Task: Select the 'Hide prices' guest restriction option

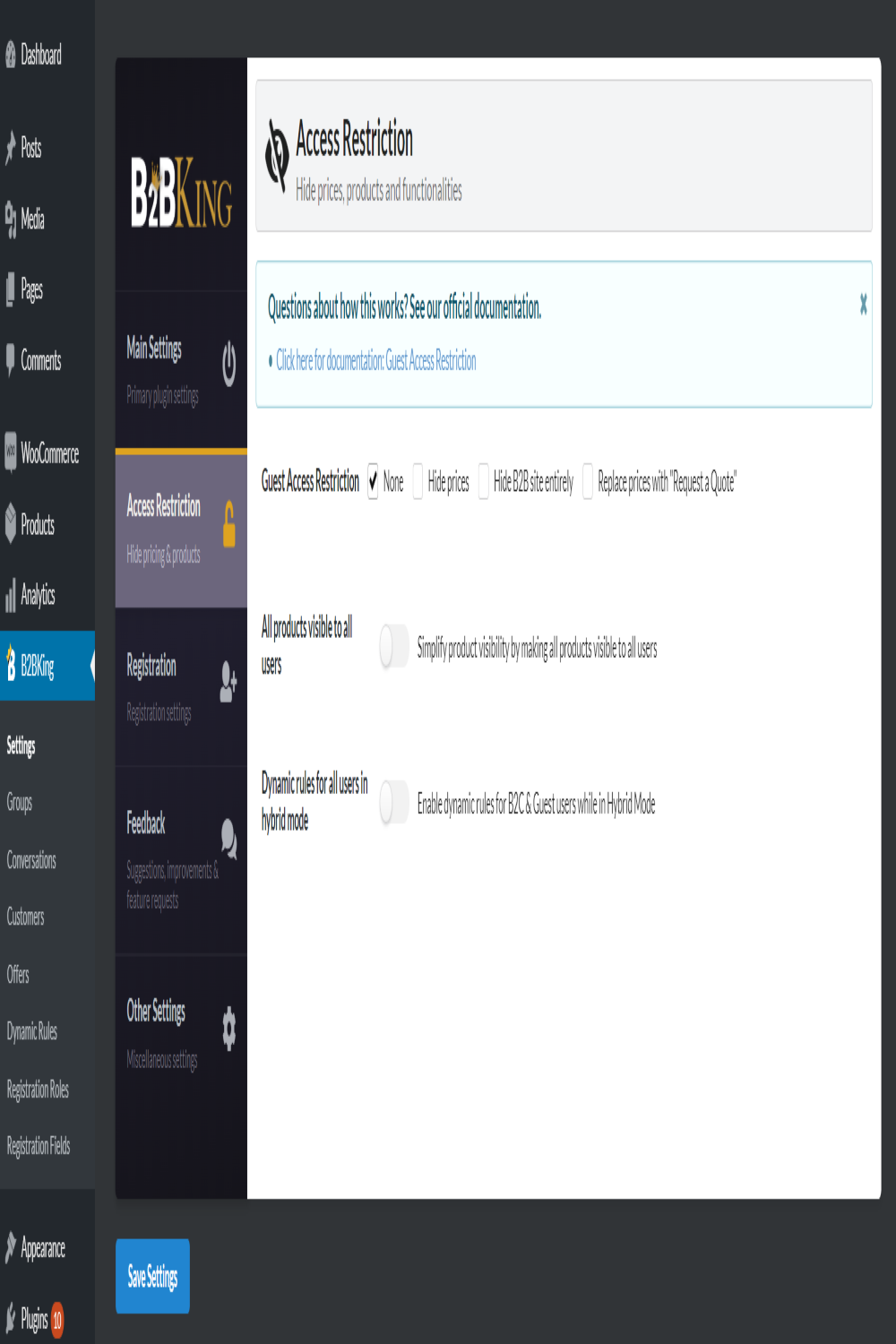Action: [x=418, y=481]
